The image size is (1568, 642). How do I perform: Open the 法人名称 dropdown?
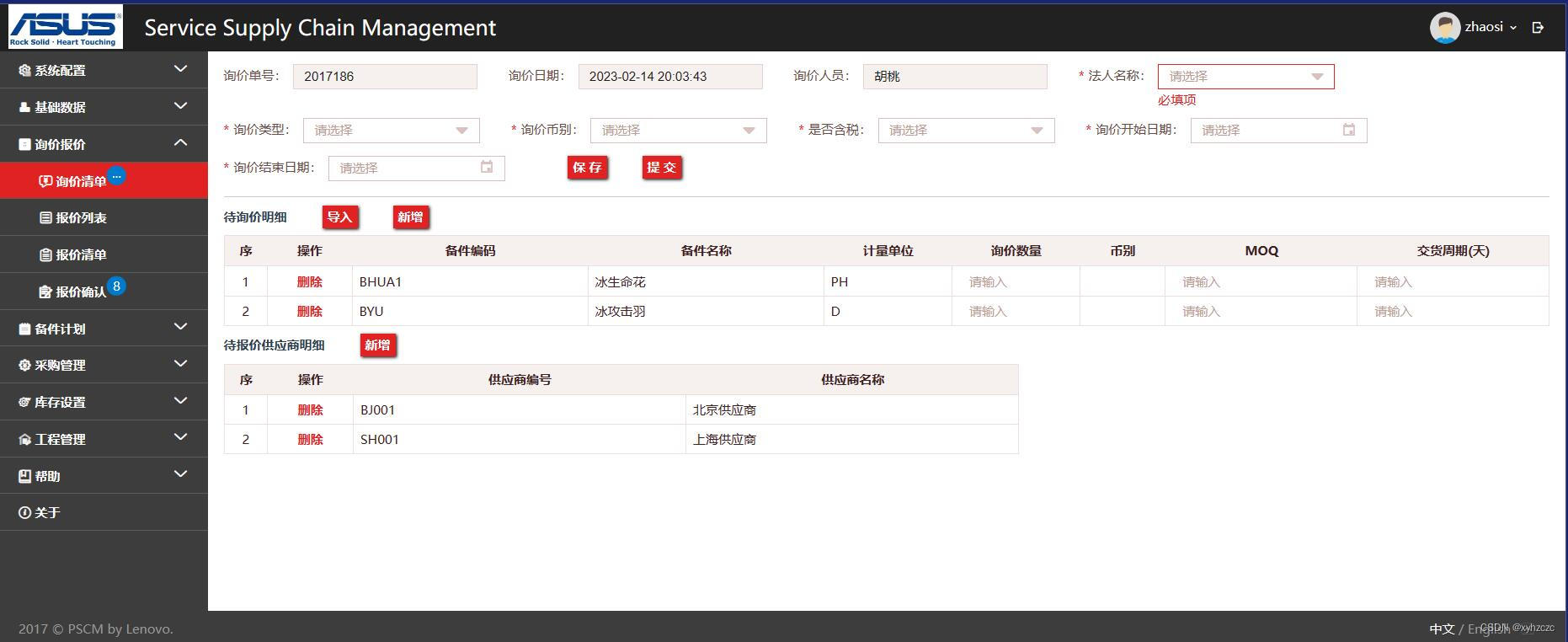click(x=1245, y=77)
